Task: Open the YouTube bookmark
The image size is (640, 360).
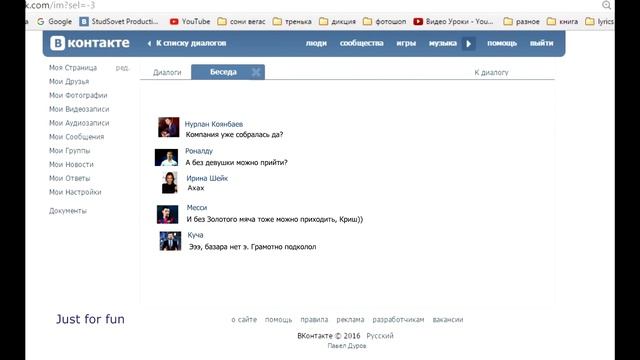Action: [x=190, y=22]
